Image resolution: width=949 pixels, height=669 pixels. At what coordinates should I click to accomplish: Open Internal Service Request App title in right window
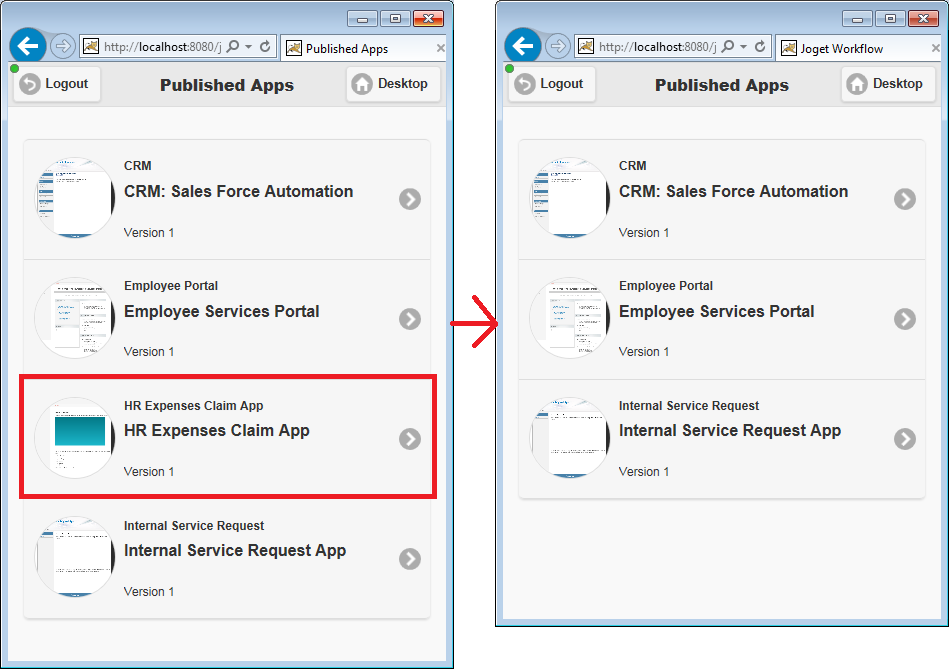click(x=730, y=431)
